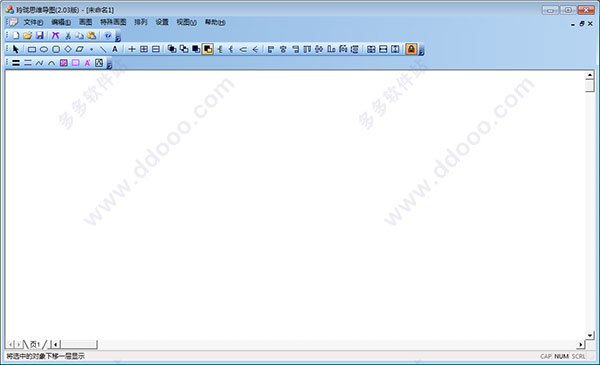Choose the second curly-brace connector style

(x=231, y=49)
